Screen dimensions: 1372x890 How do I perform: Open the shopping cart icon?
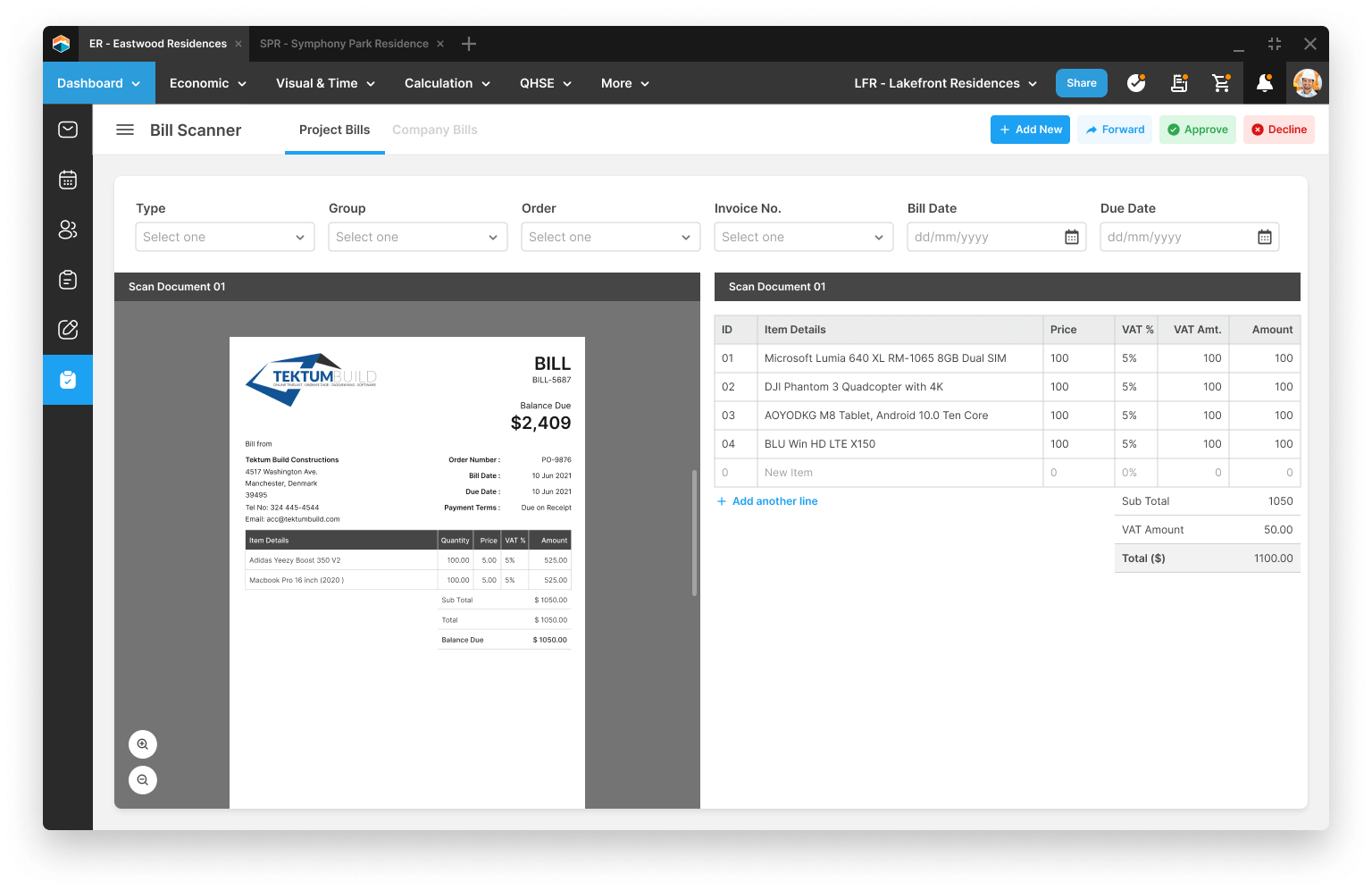(1221, 83)
